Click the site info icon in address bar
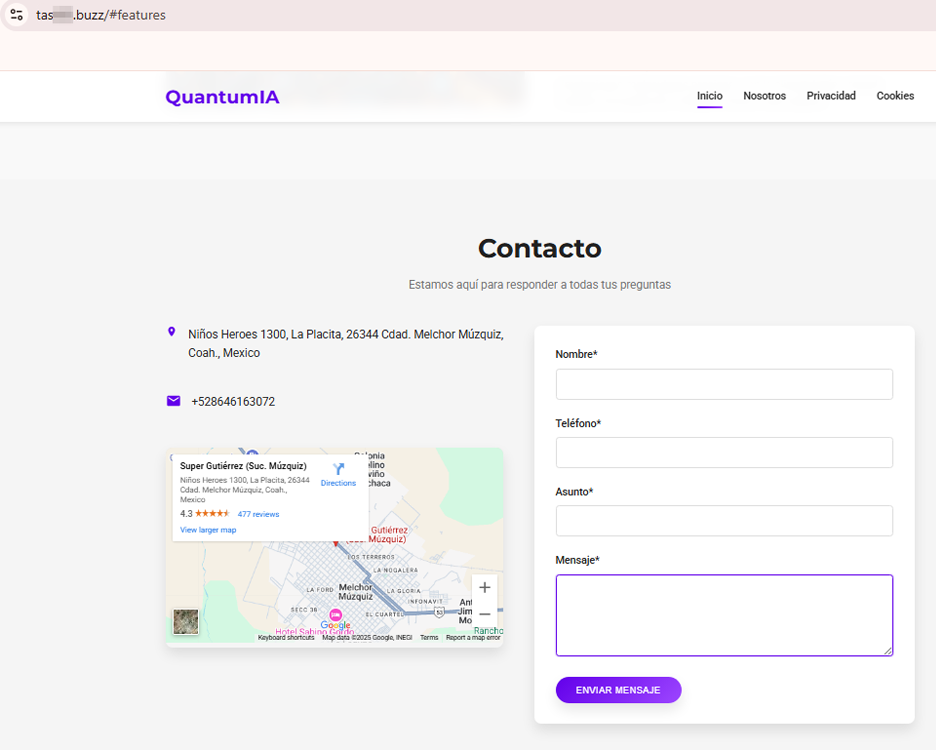Screen dimensions: 936x750 coord(16,15)
